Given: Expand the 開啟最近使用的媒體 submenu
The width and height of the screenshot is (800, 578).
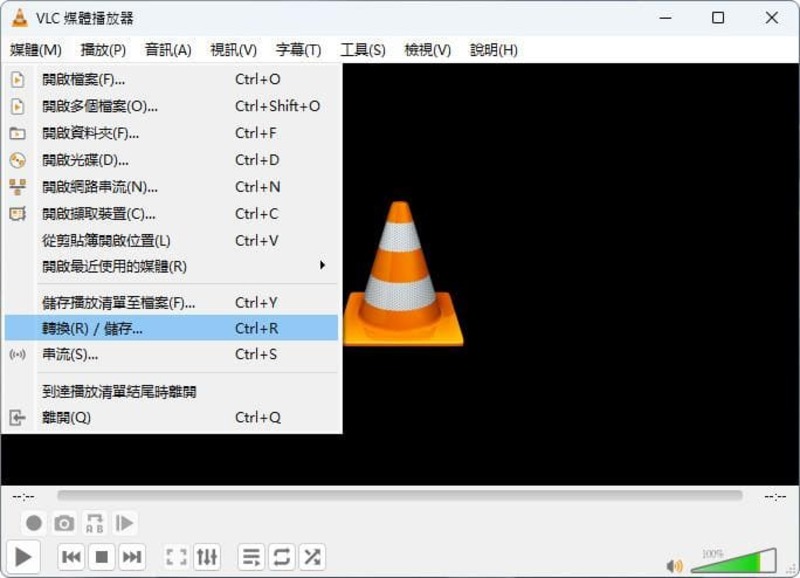Looking at the screenshot, I should coord(110,266).
